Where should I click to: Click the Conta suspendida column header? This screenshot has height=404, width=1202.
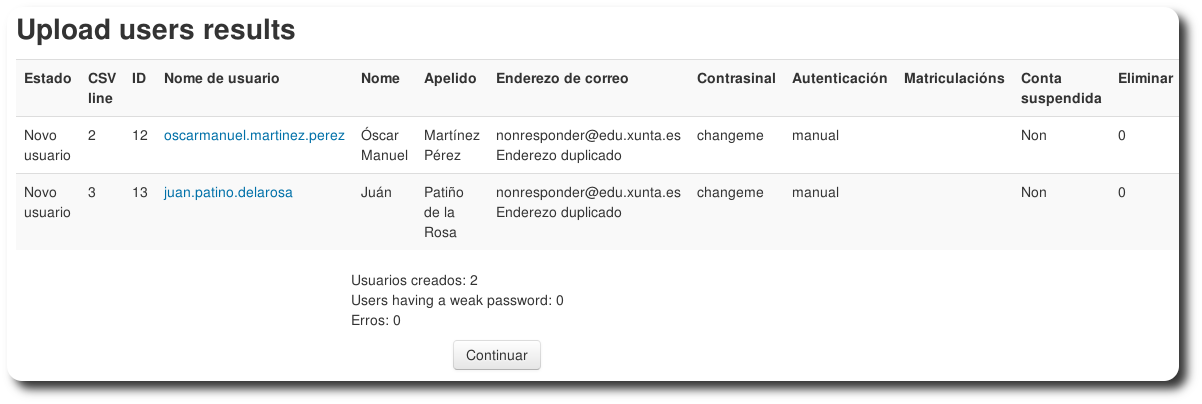(x=1061, y=88)
